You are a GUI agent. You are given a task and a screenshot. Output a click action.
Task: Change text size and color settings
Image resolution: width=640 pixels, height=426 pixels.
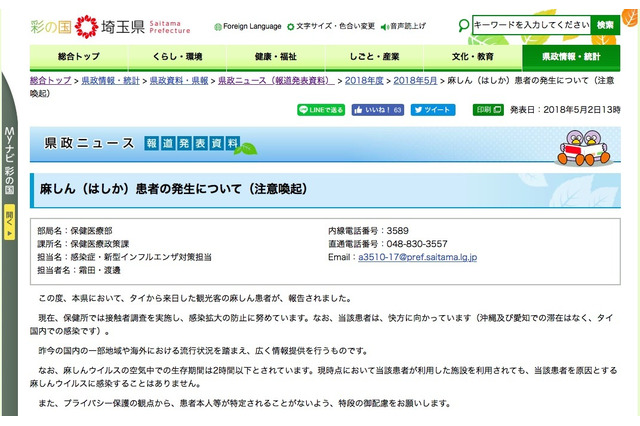click(x=331, y=27)
